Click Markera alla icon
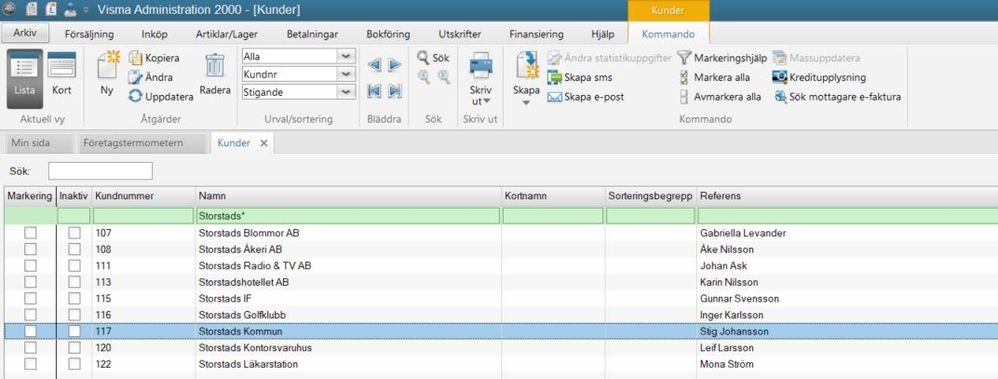This screenshot has height=379, width=998. [x=684, y=78]
